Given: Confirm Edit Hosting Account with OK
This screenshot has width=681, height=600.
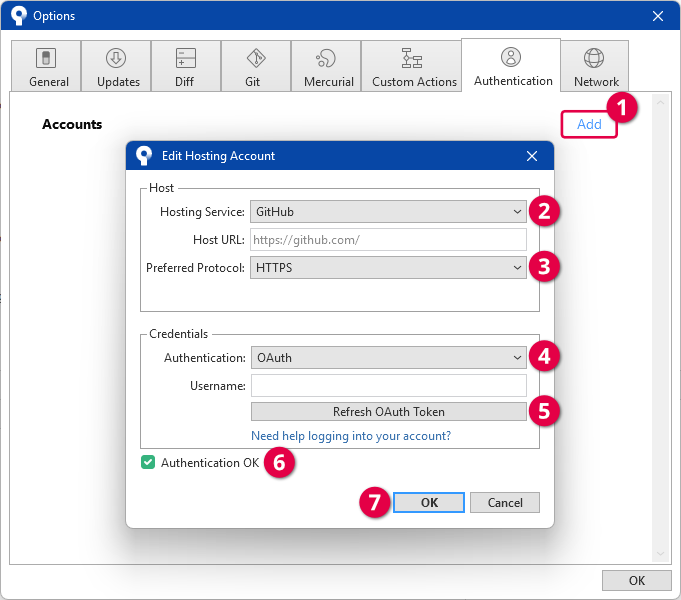Looking at the screenshot, I should [x=429, y=503].
